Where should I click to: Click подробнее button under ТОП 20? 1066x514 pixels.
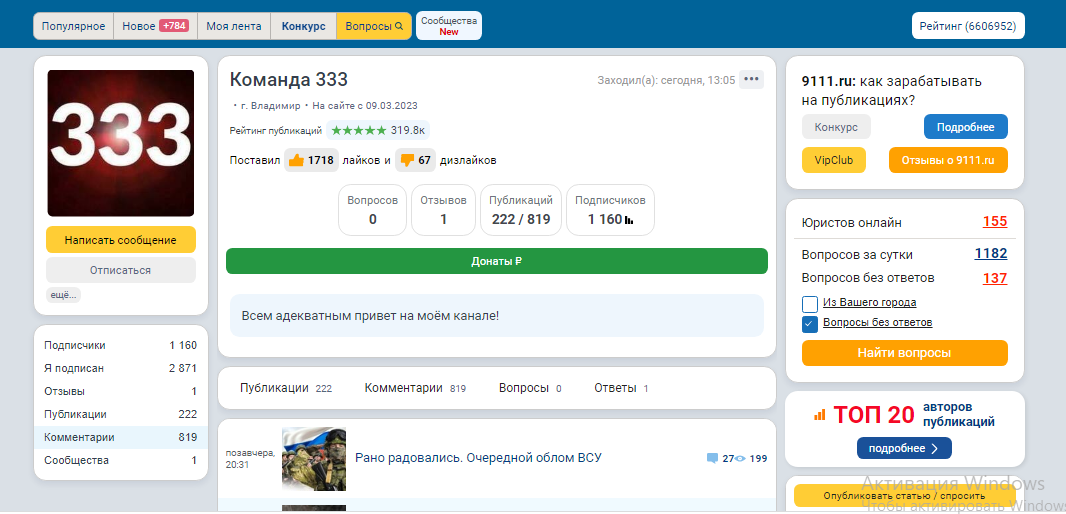click(x=904, y=448)
